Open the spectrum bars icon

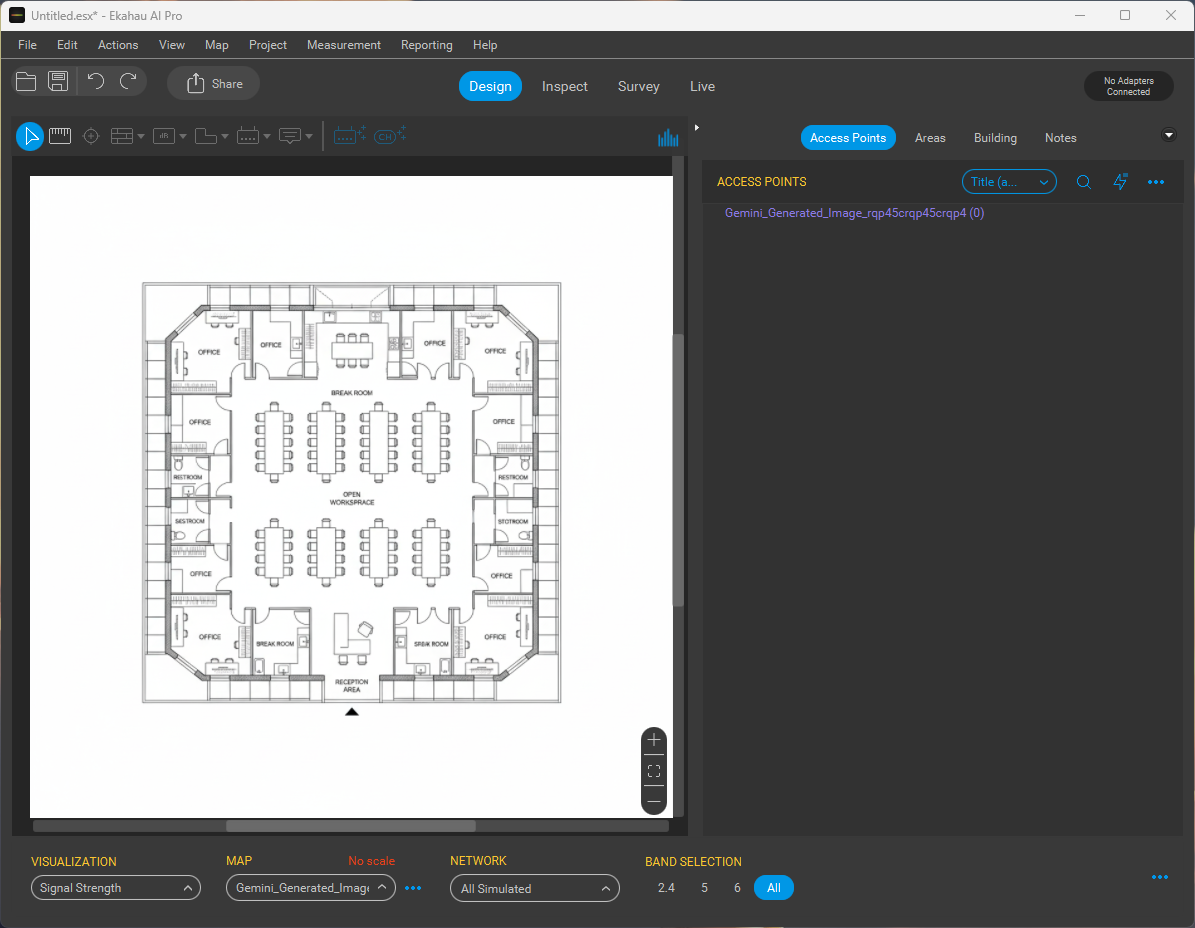(668, 137)
